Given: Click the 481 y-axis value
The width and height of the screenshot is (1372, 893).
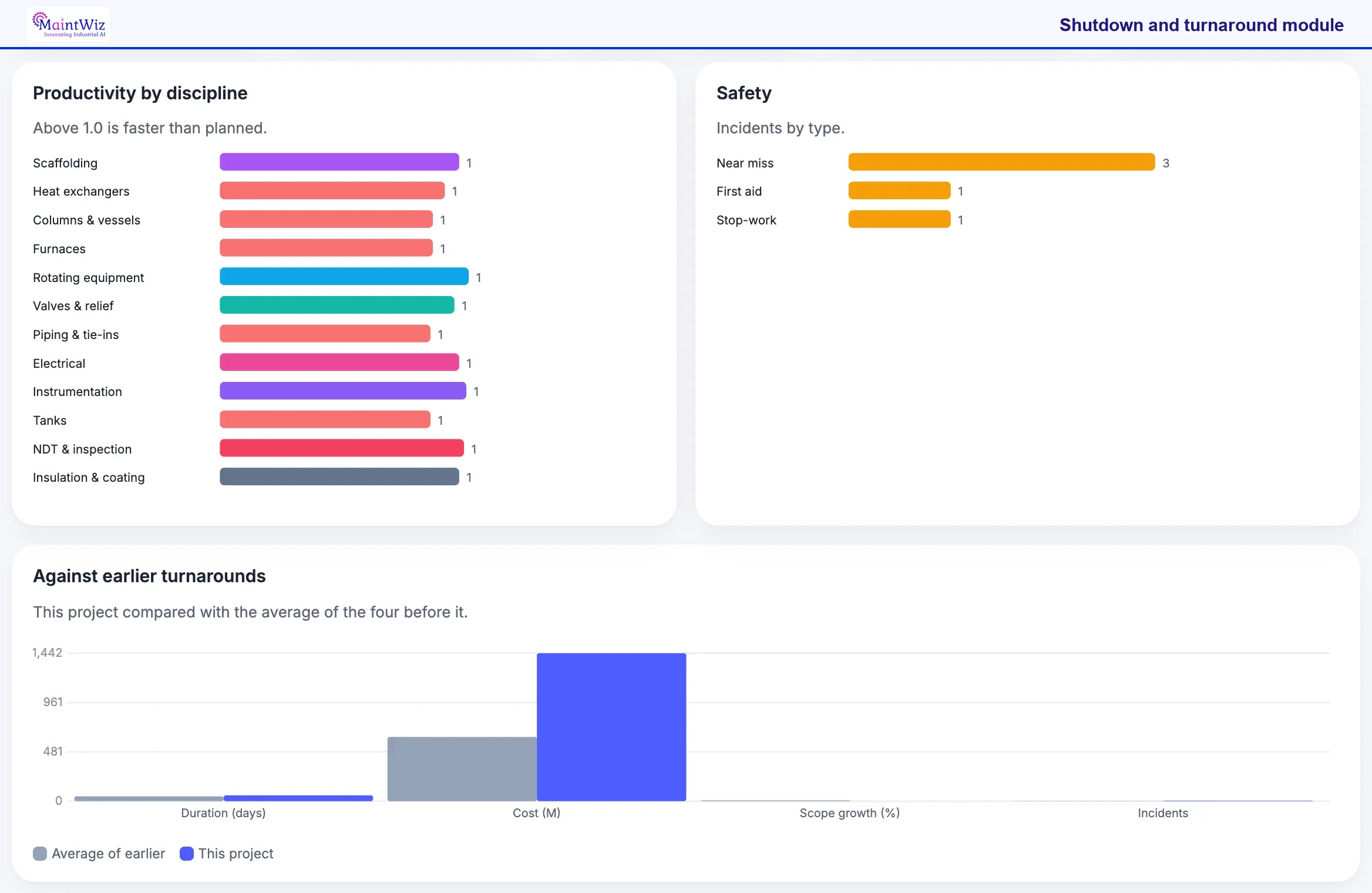Looking at the screenshot, I should tap(53, 751).
